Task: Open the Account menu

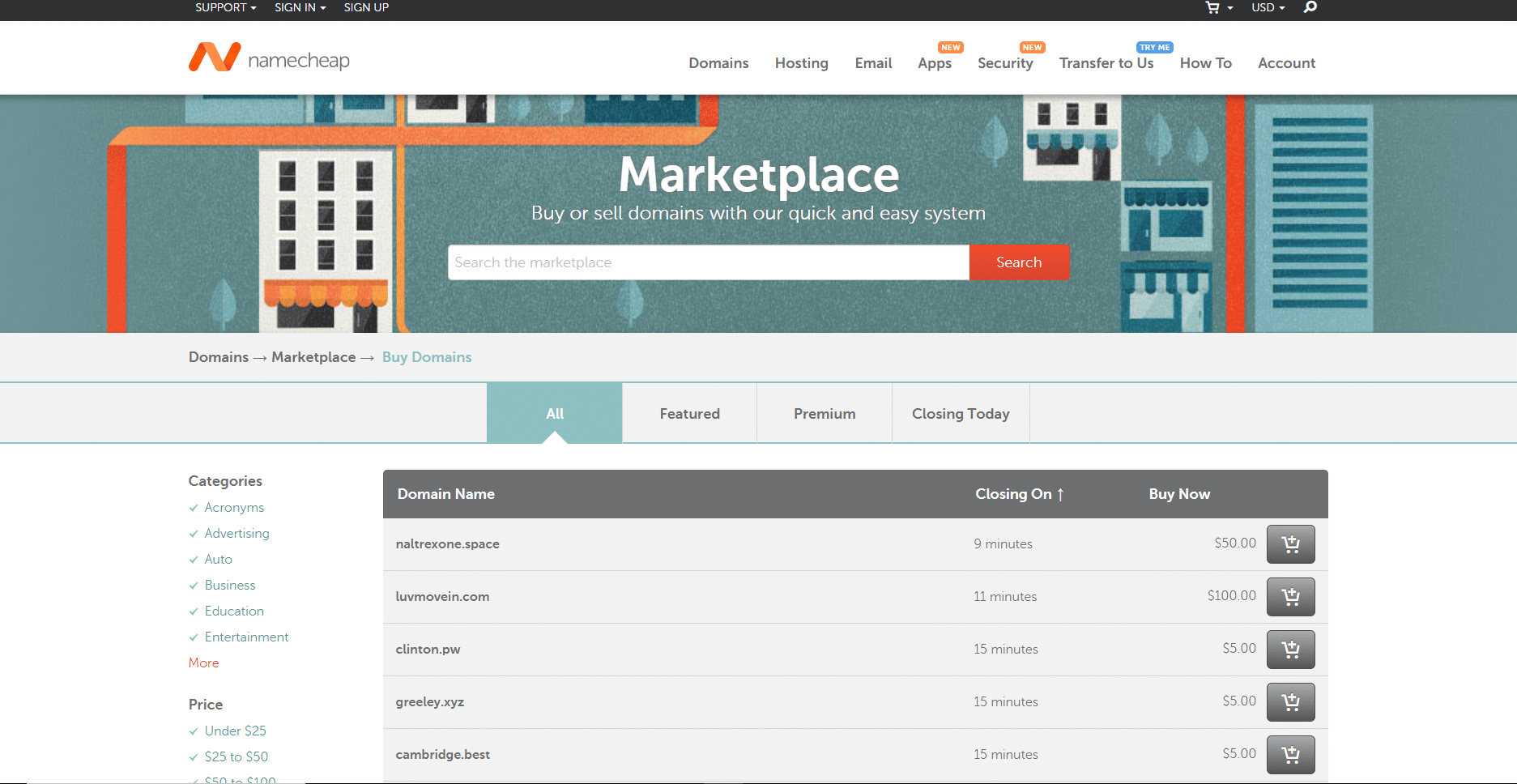Action: pos(1286,63)
